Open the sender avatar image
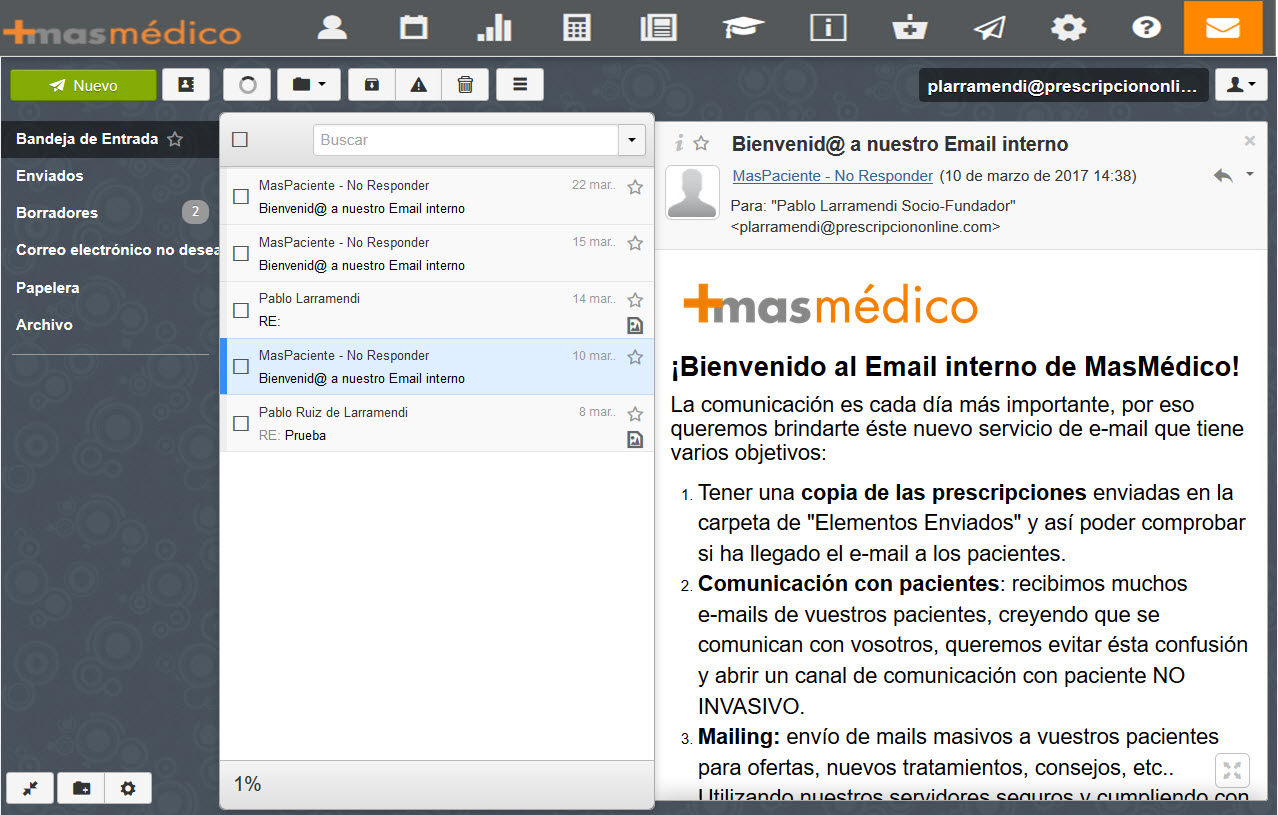 click(x=692, y=192)
